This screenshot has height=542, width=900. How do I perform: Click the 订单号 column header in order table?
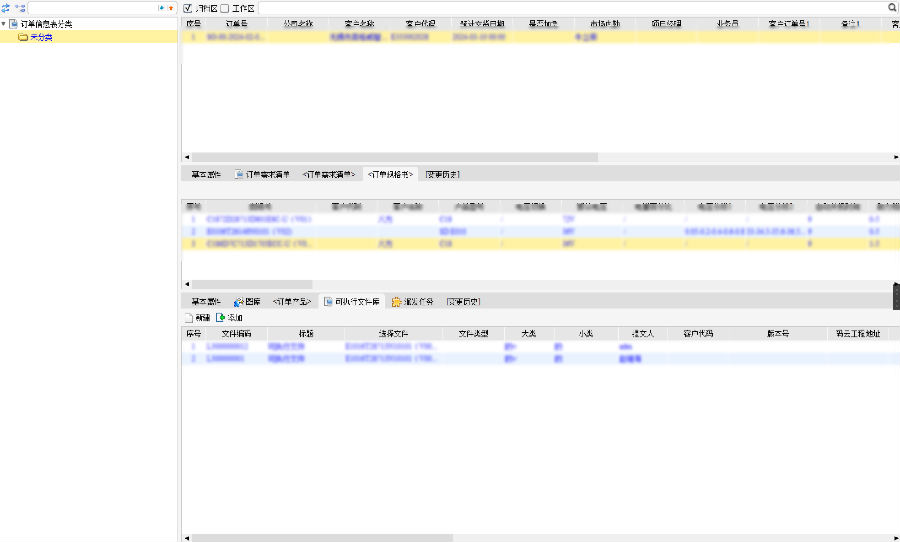[x=237, y=22]
